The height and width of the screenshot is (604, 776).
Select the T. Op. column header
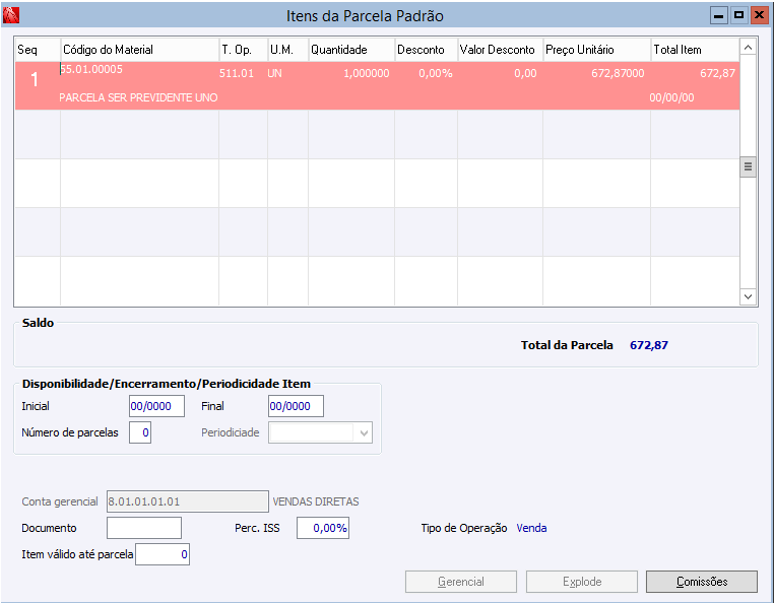243,50
